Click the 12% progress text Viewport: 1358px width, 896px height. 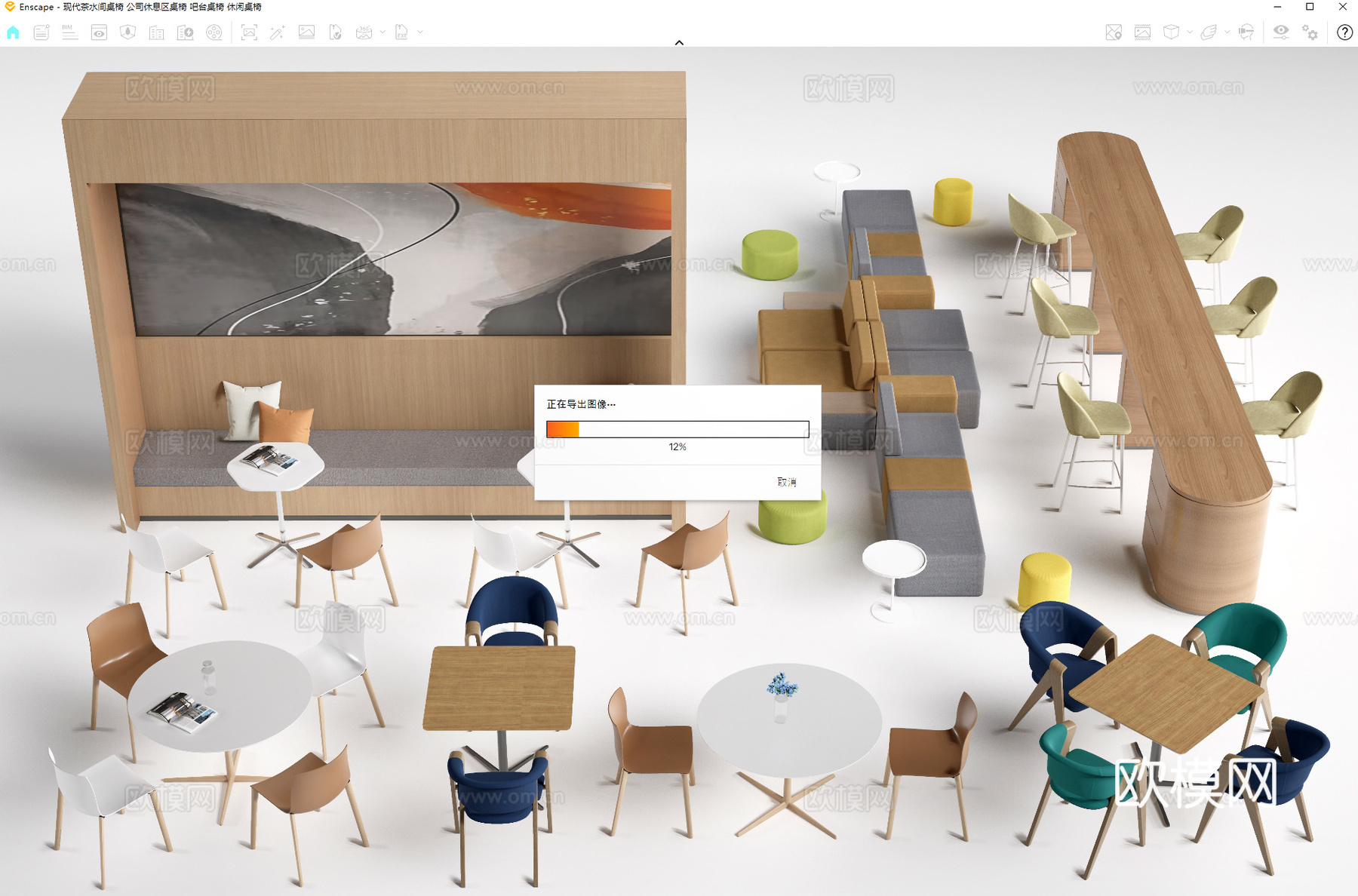677,447
